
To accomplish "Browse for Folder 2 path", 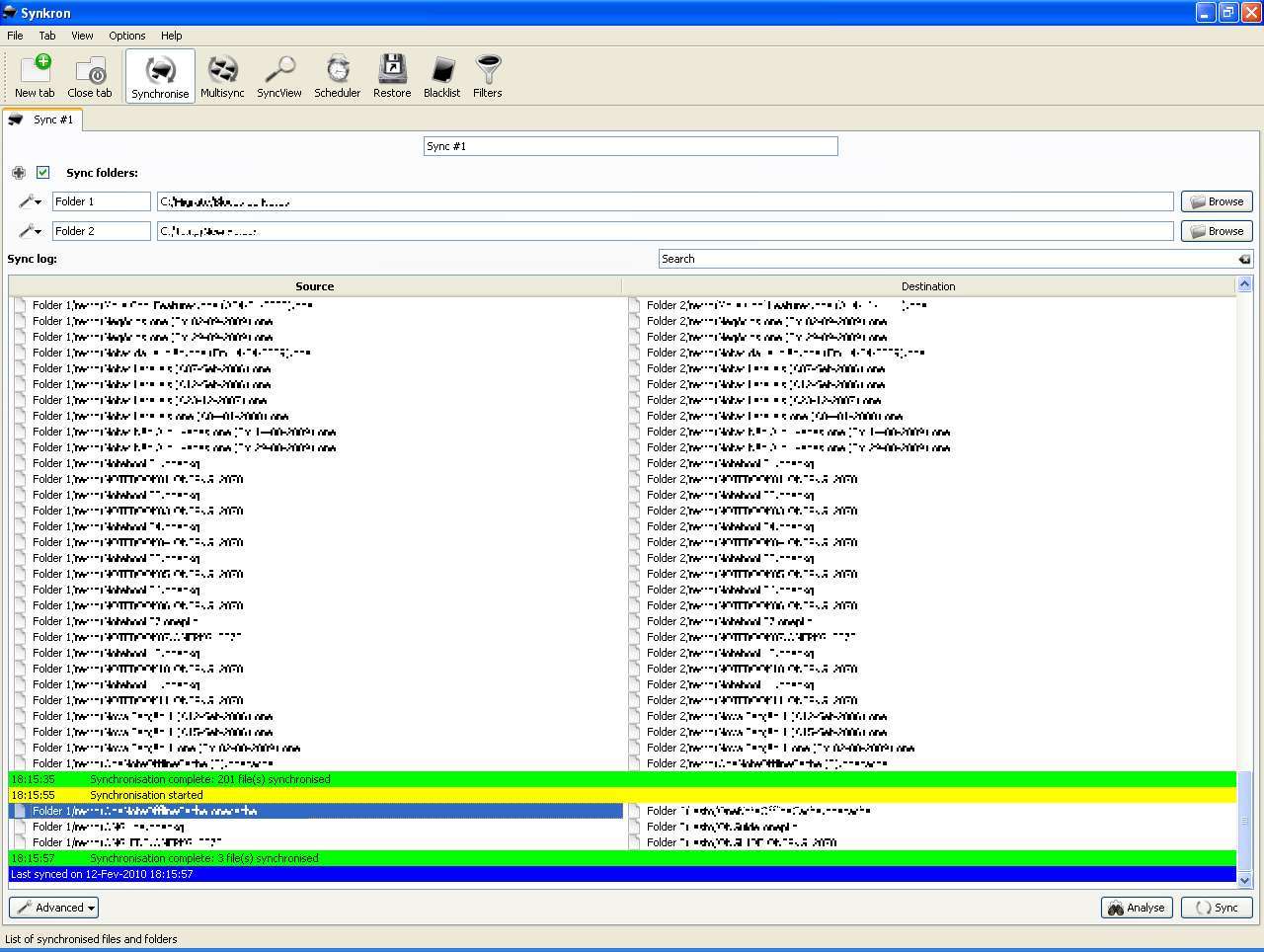I will (1217, 231).
